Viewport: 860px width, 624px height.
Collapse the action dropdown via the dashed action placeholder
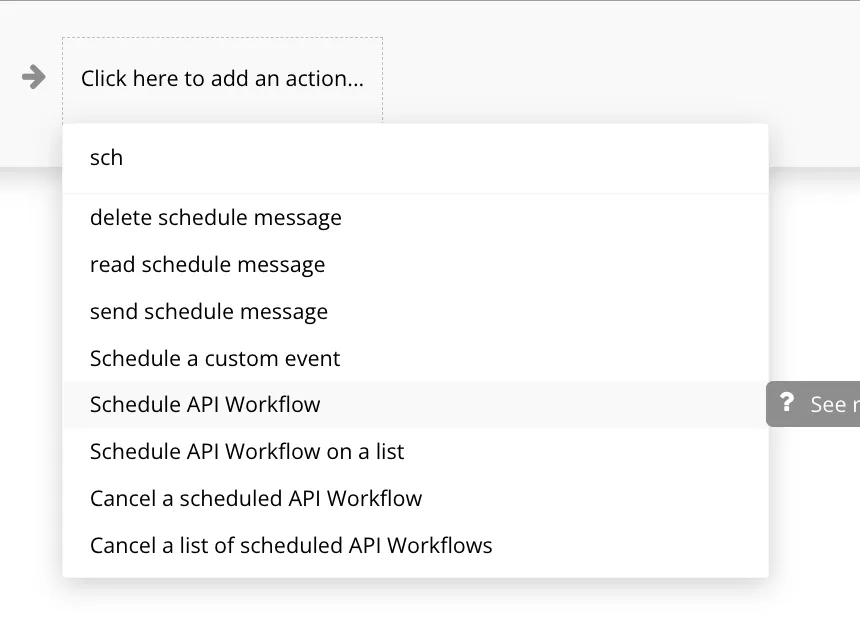pos(222,78)
